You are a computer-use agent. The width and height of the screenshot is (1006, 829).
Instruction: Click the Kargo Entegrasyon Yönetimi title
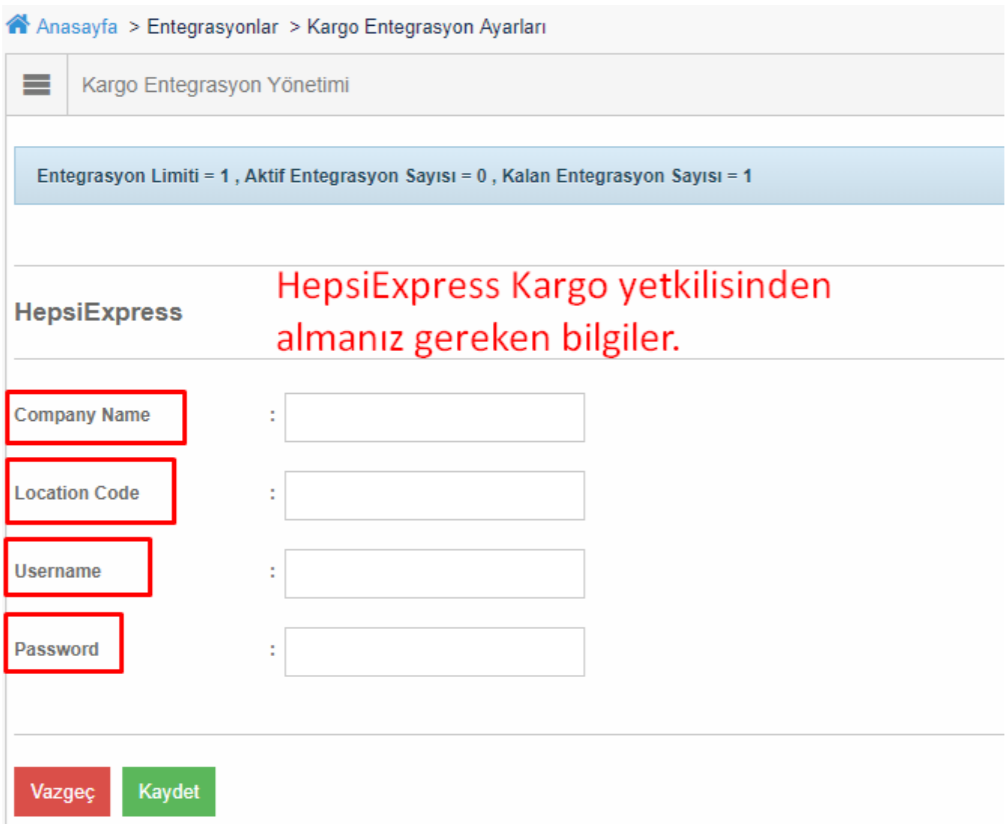[x=216, y=85]
